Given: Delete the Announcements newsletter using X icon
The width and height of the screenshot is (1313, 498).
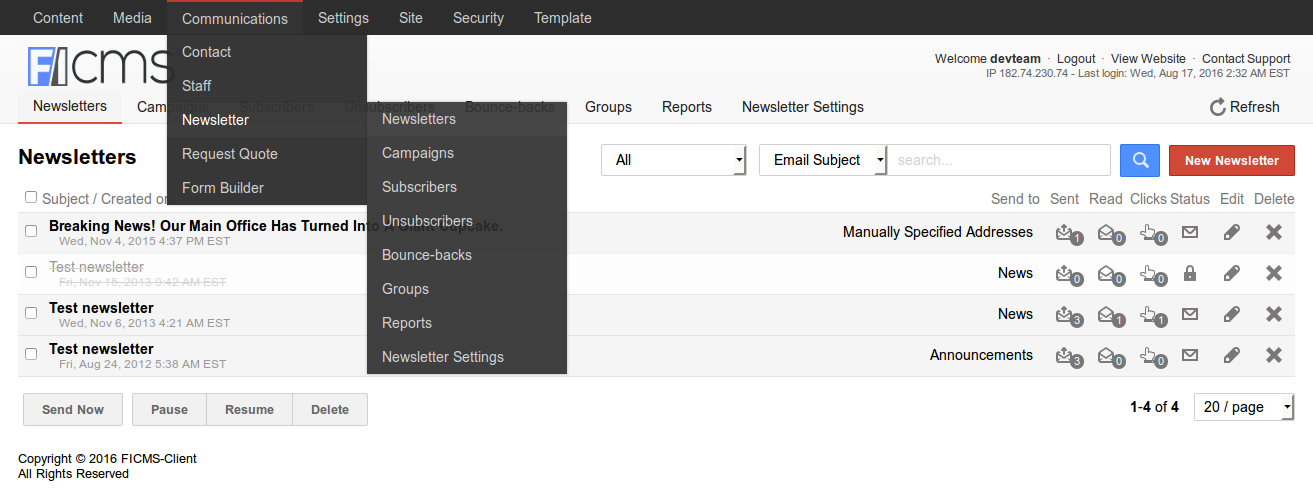Looking at the screenshot, I should coord(1273,355).
